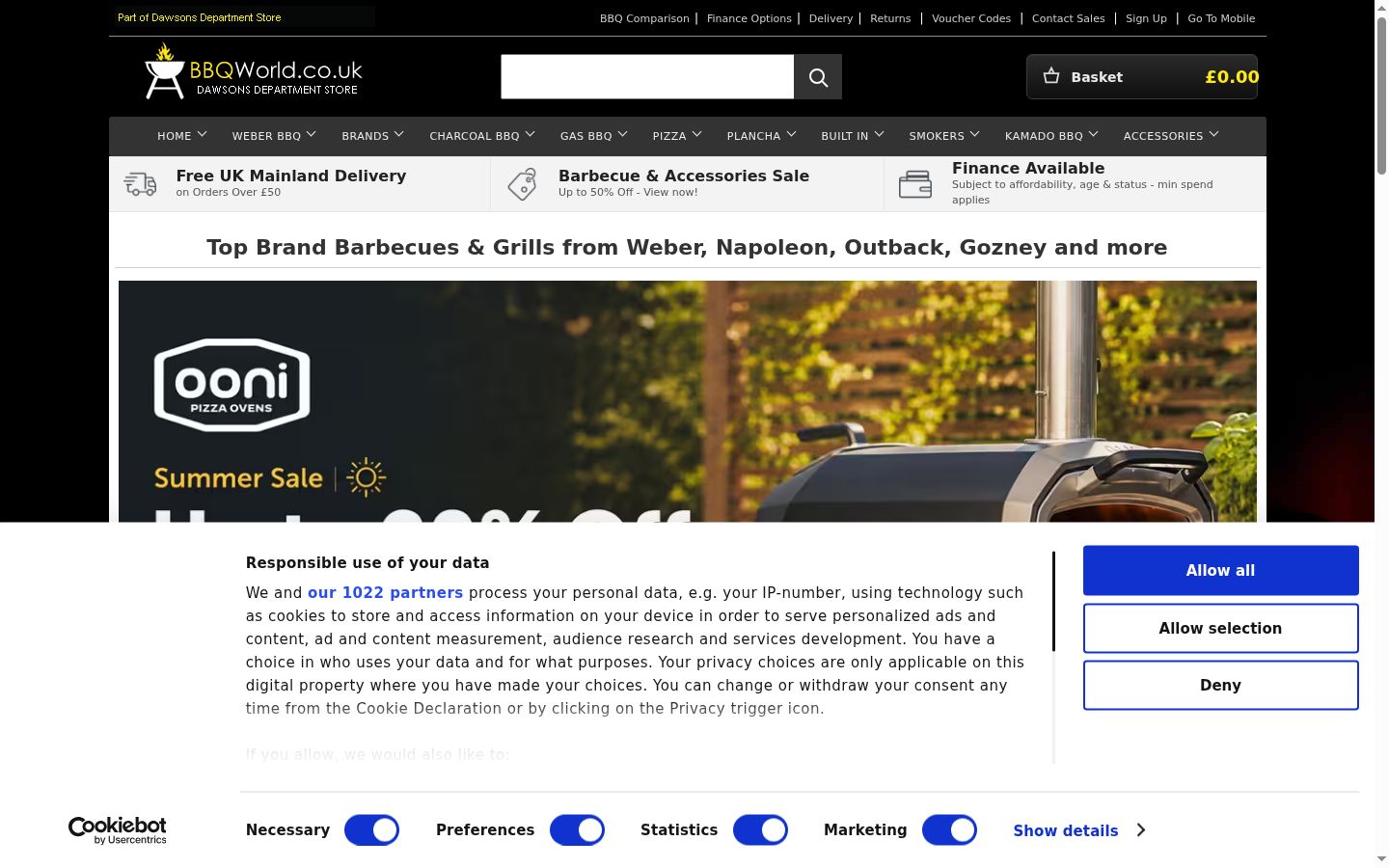The width and height of the screenshot is (1389, 868).
Task: Go to Finance Options
Action: pos(749,18)
